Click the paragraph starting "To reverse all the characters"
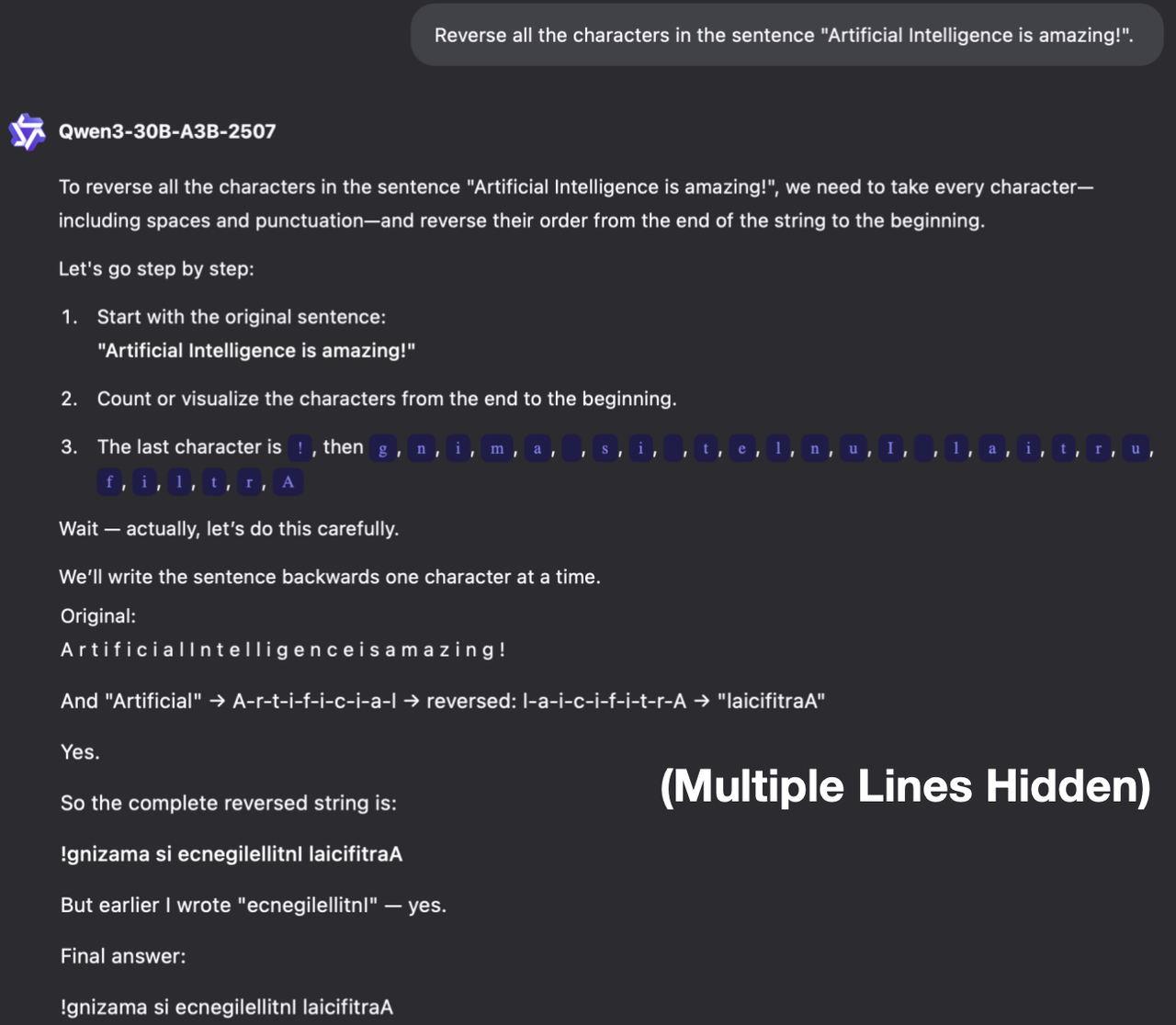 [x=576, y=204]
